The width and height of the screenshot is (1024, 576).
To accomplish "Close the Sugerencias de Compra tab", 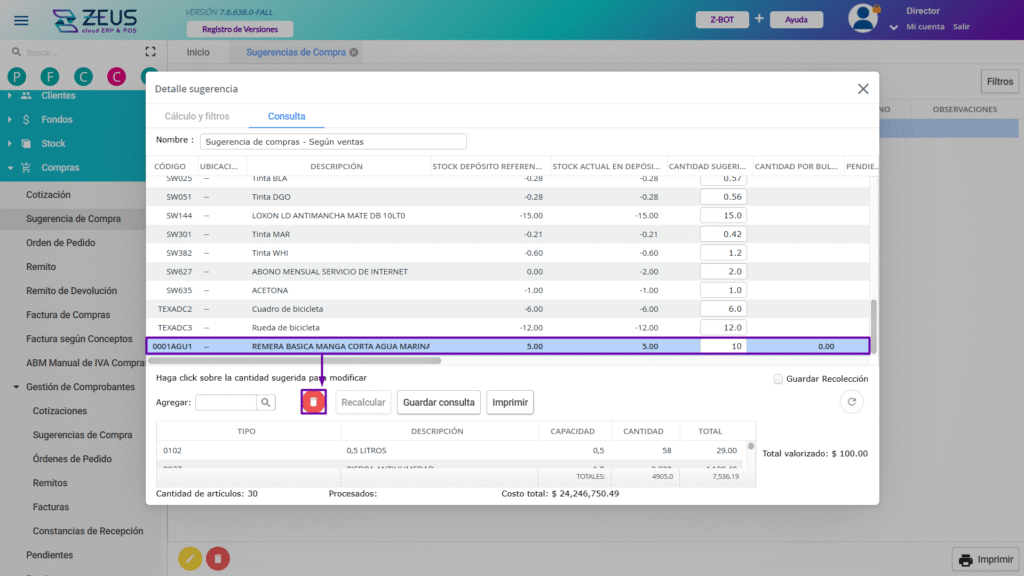I will [x=354, y=52].
